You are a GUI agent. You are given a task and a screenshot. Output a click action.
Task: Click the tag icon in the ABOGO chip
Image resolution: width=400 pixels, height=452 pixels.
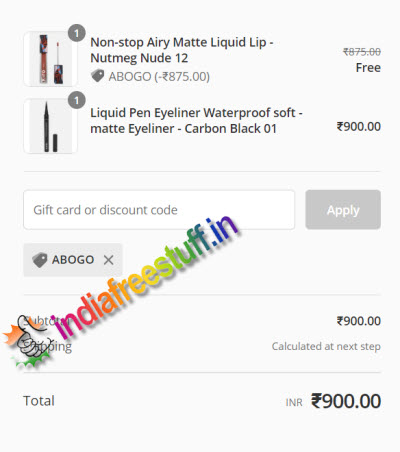pos(40,260)
